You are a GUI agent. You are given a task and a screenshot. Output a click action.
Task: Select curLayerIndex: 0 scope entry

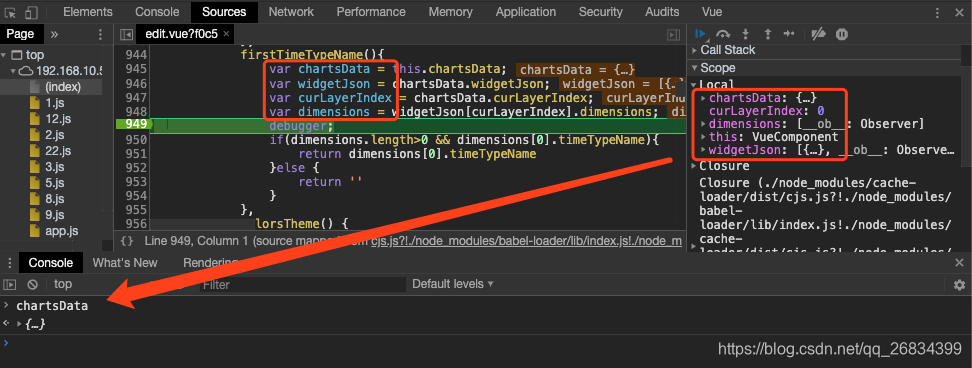coord(766,111)
